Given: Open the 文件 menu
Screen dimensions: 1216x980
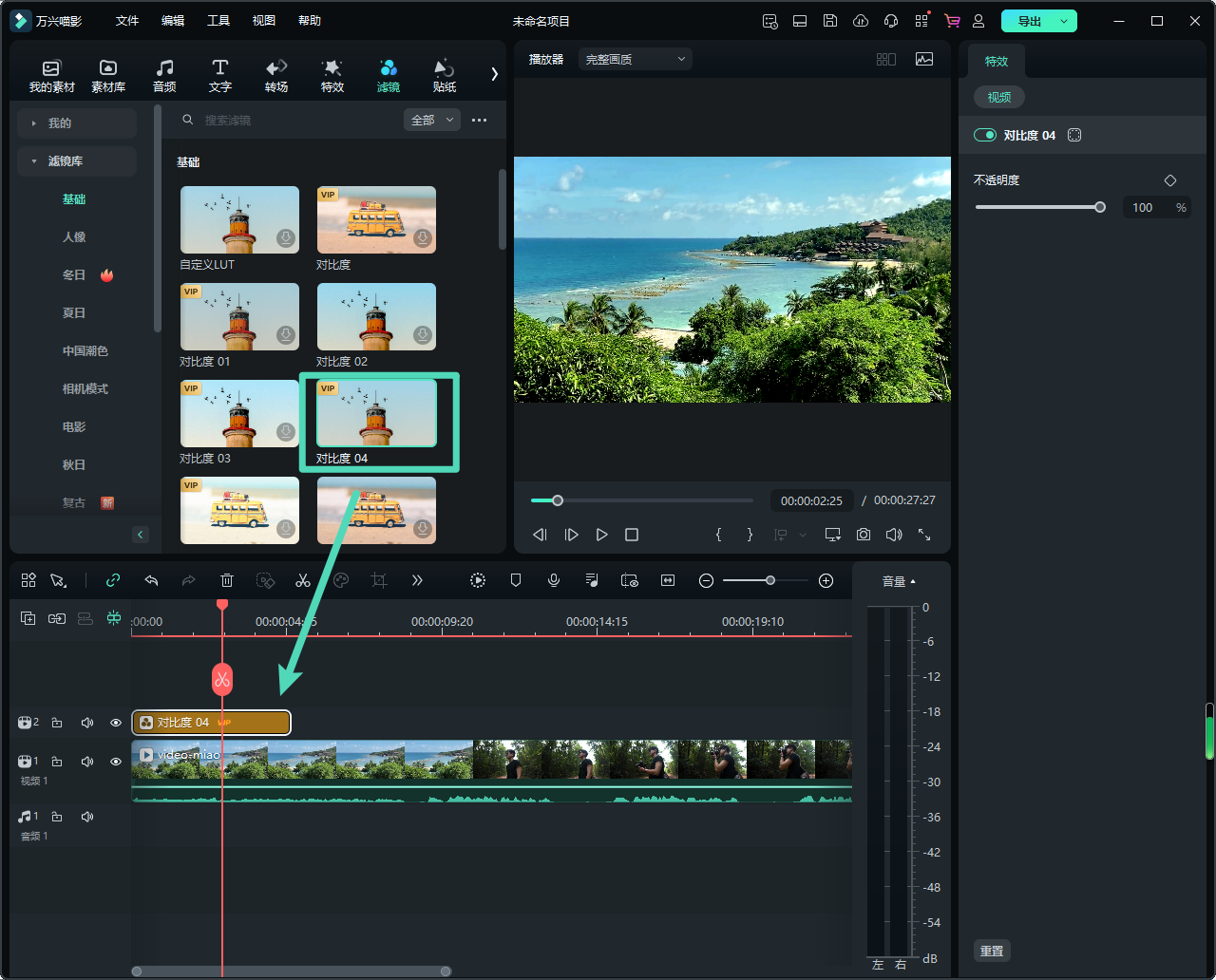Looking at the screenshot, I should 127,21.
